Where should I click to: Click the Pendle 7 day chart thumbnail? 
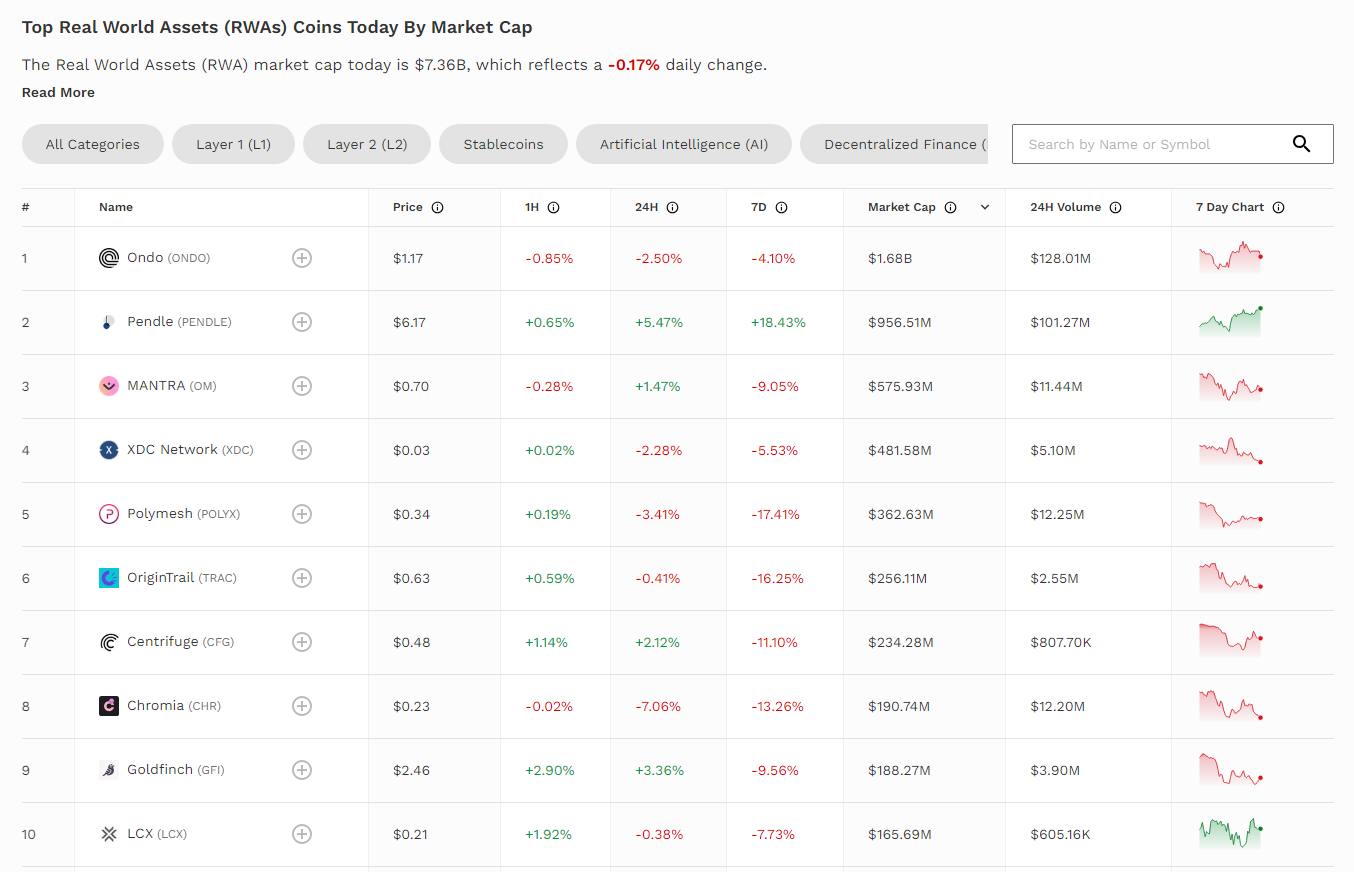click(1231, 321)
